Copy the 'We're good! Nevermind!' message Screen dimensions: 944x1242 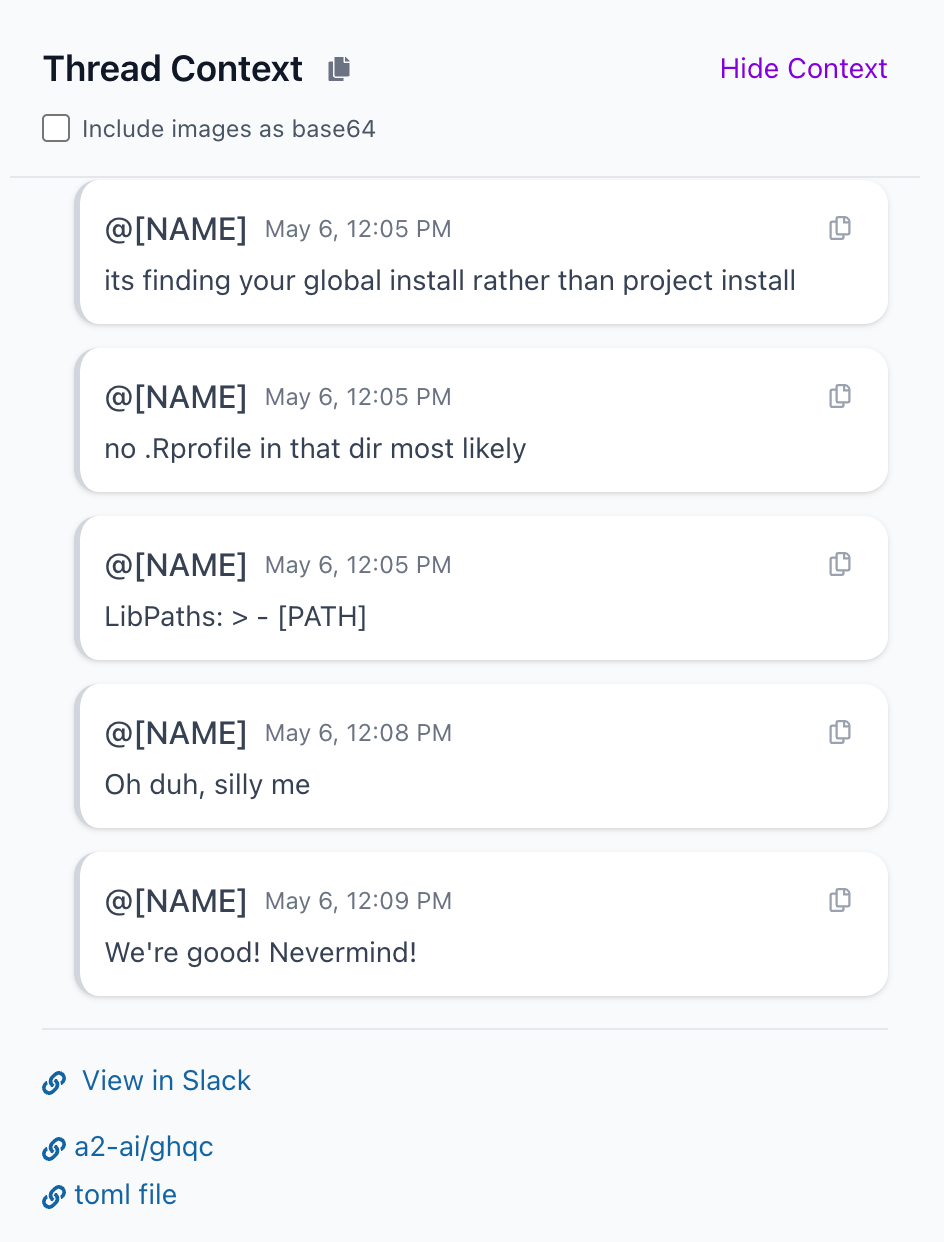click(x=840, y=900)
